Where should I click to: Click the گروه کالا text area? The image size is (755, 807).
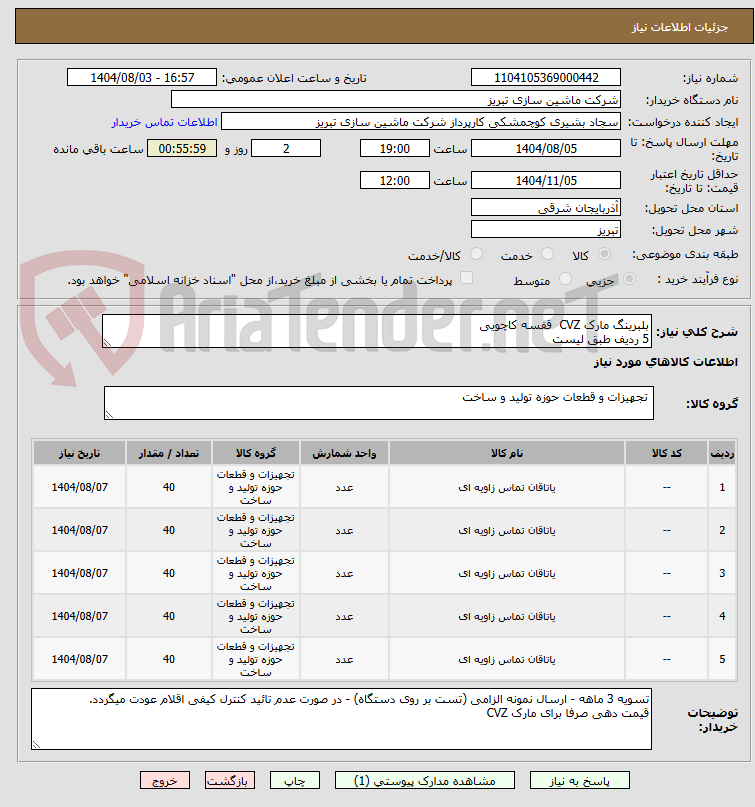379,403
